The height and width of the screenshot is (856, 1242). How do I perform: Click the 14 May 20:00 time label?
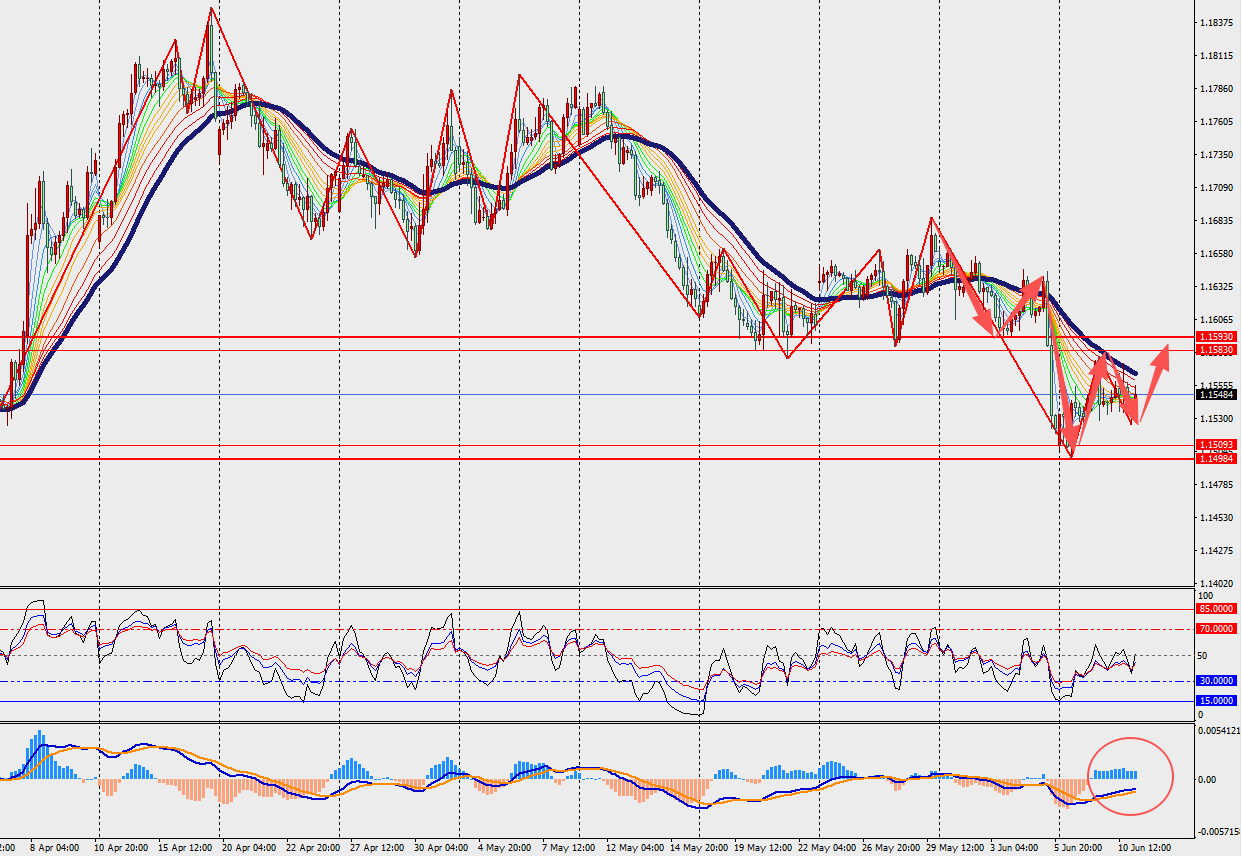click(697, 846)
